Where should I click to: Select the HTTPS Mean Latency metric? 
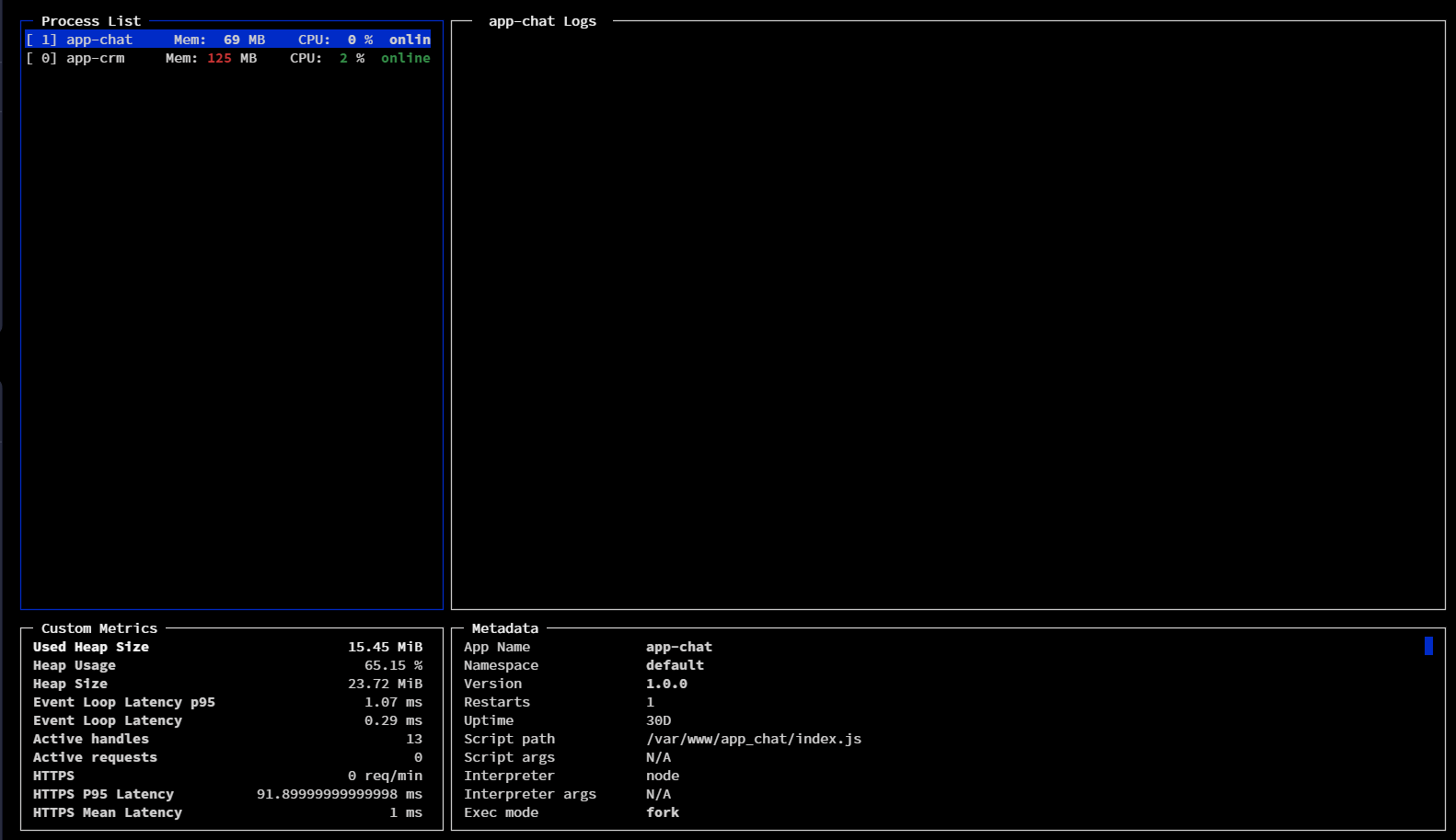107,812
